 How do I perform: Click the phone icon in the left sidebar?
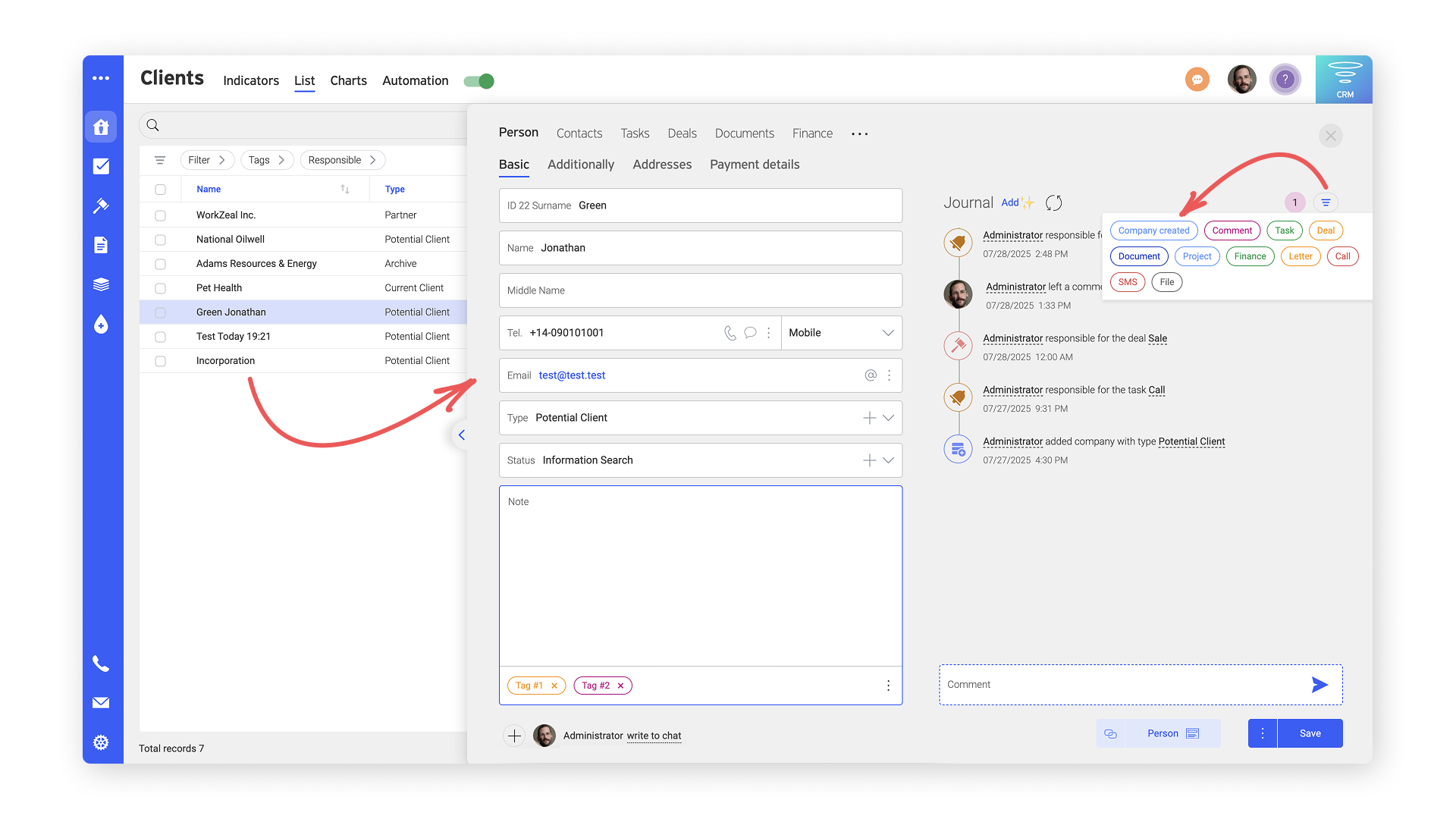click(x=102, y=664)
